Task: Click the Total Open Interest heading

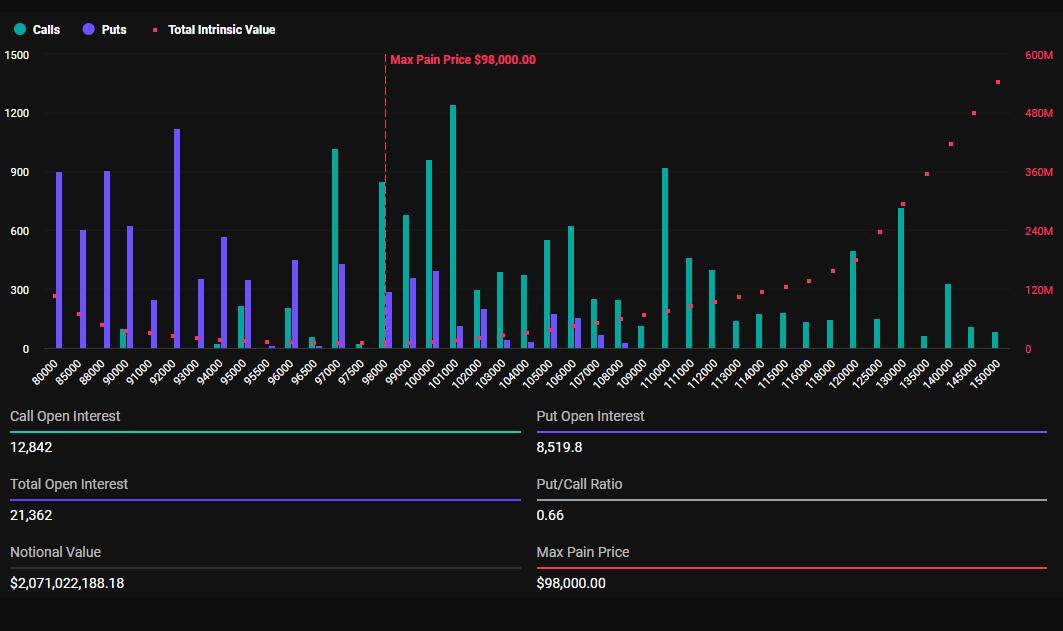Action: (69, 484)
